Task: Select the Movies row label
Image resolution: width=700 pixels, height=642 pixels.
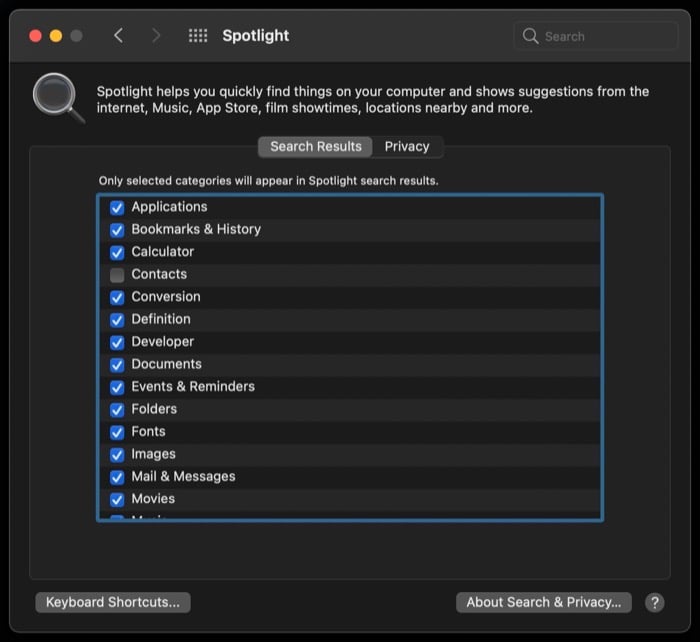Action: [x=153, y=499]
